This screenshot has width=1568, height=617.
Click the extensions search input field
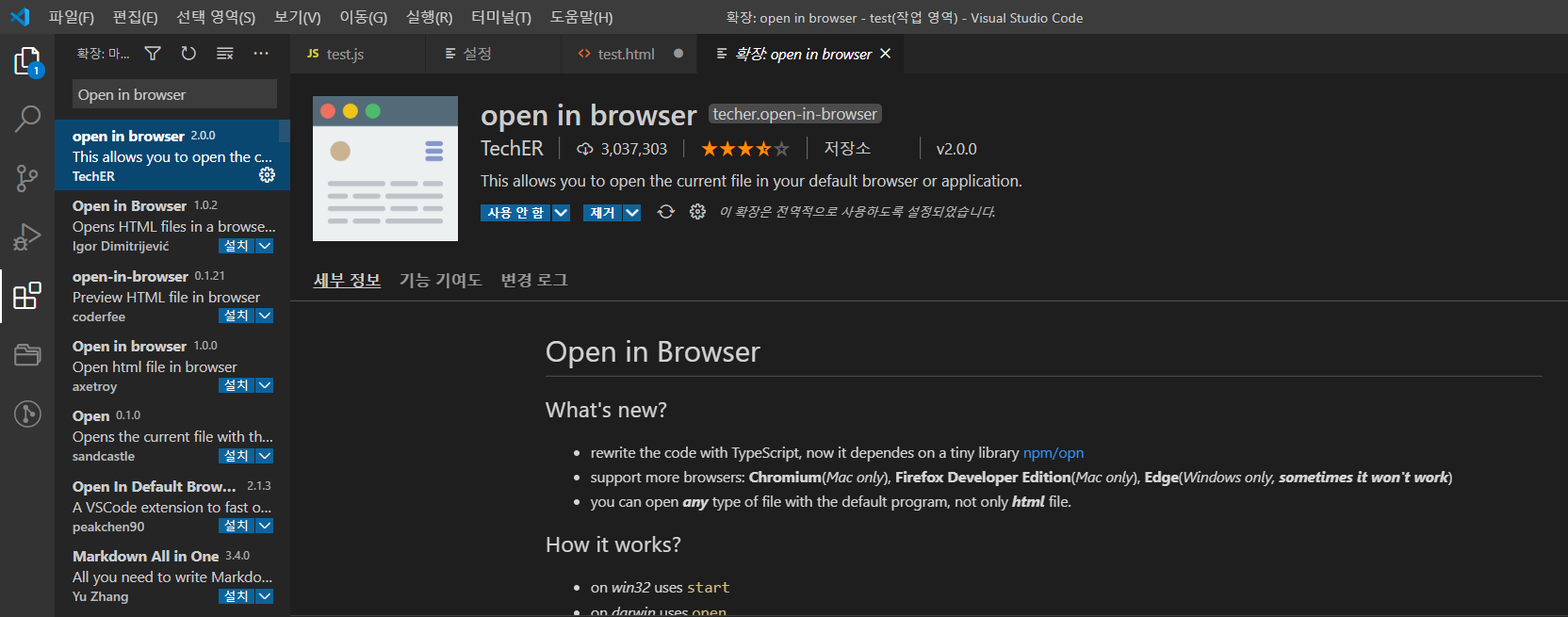coord(174,94)
